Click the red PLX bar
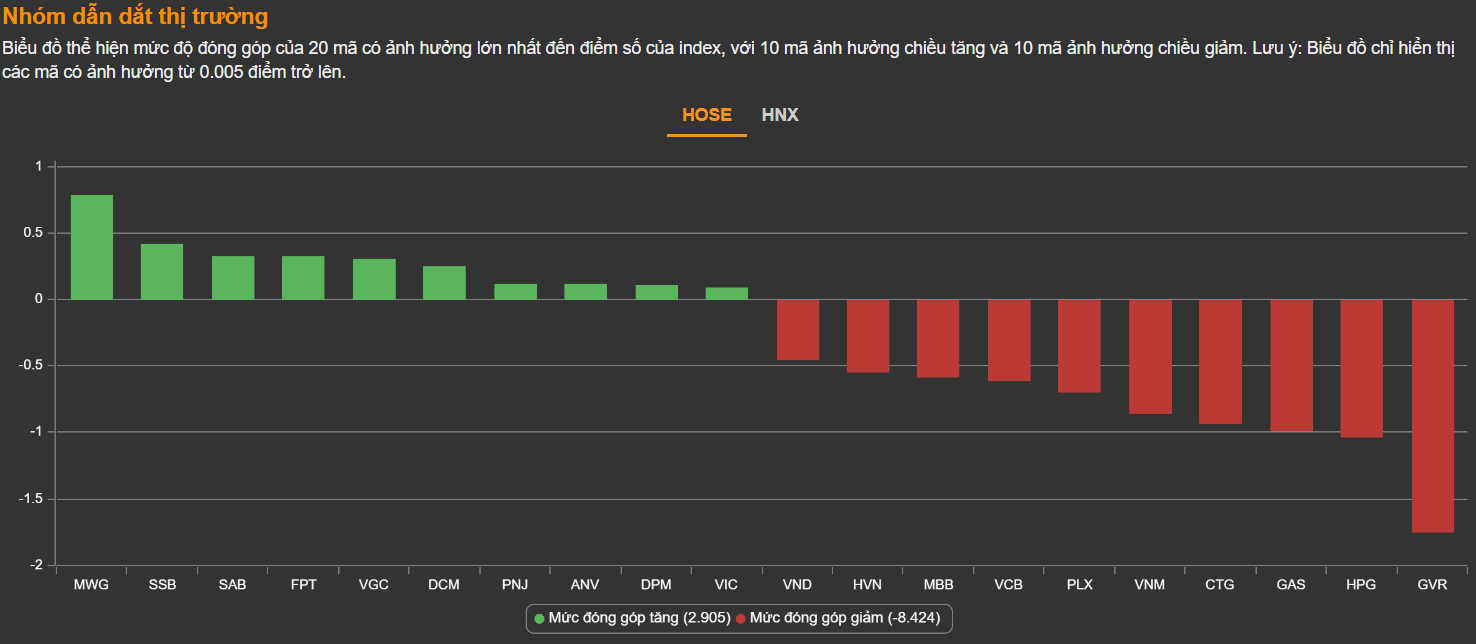This screenshot has height=644, width=1476. (x=1079, y=346)
